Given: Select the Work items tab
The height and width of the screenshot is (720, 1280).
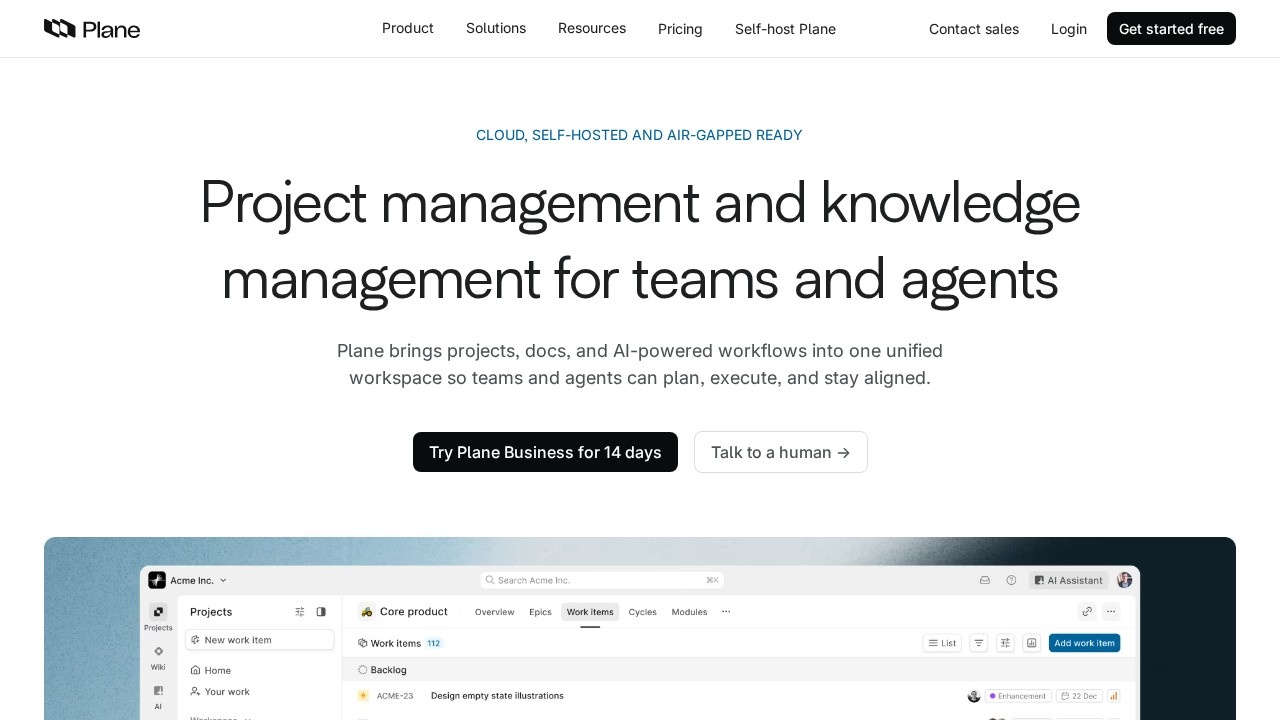Looking at the screenshot, I should [x=590, y=612].
